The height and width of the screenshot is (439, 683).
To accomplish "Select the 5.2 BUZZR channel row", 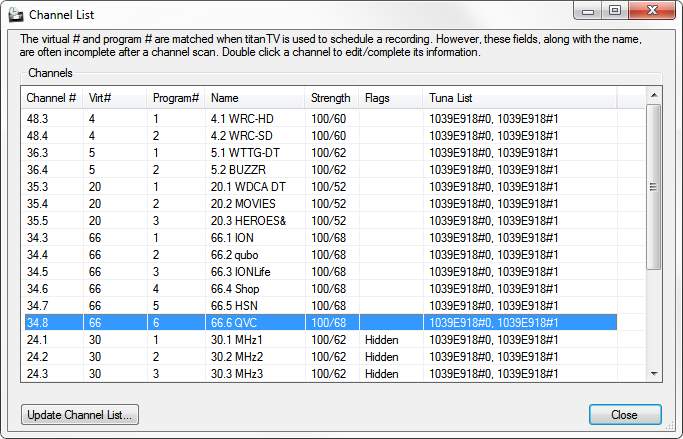I will (x=321, y=169).
